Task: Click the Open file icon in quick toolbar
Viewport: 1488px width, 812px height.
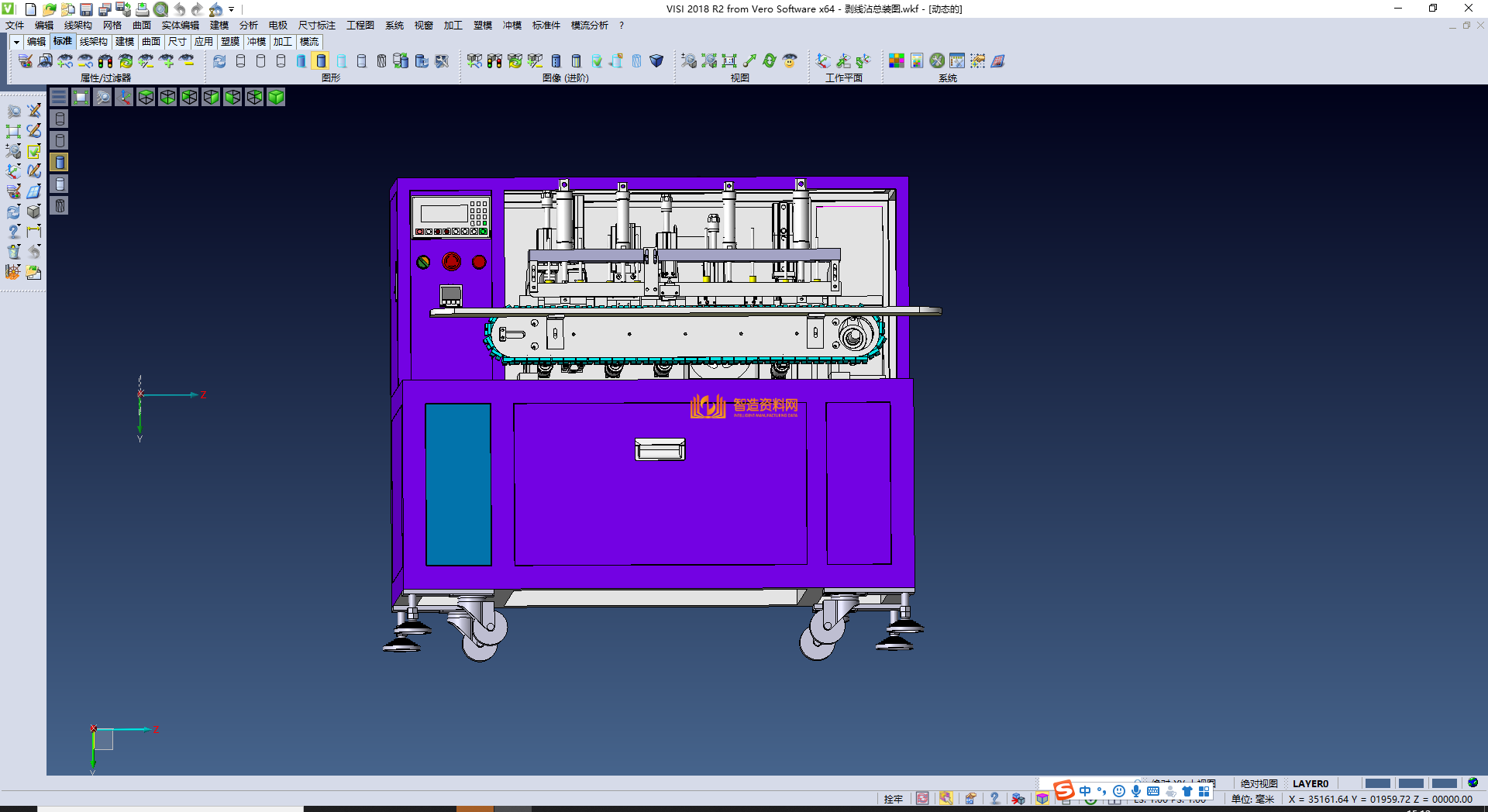Action: [49, 9]
